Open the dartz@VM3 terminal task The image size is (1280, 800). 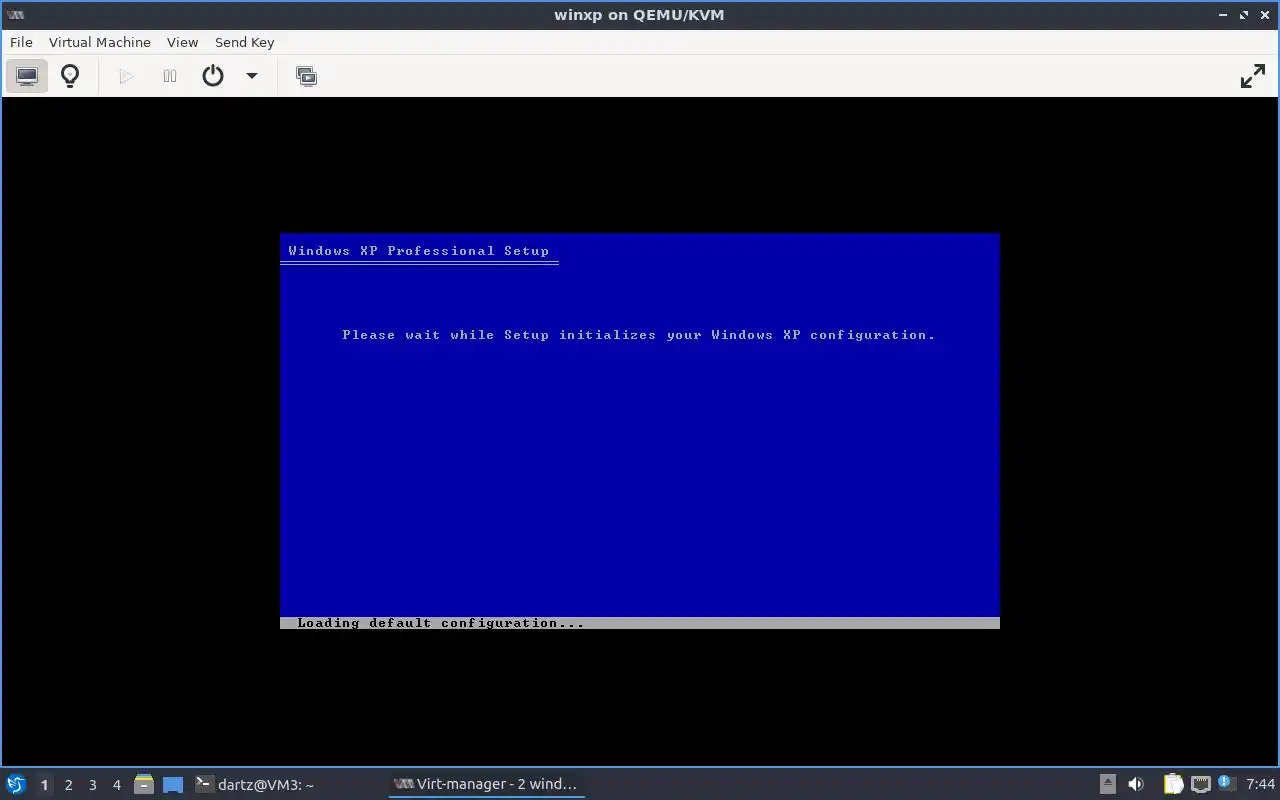click(255, 784)
